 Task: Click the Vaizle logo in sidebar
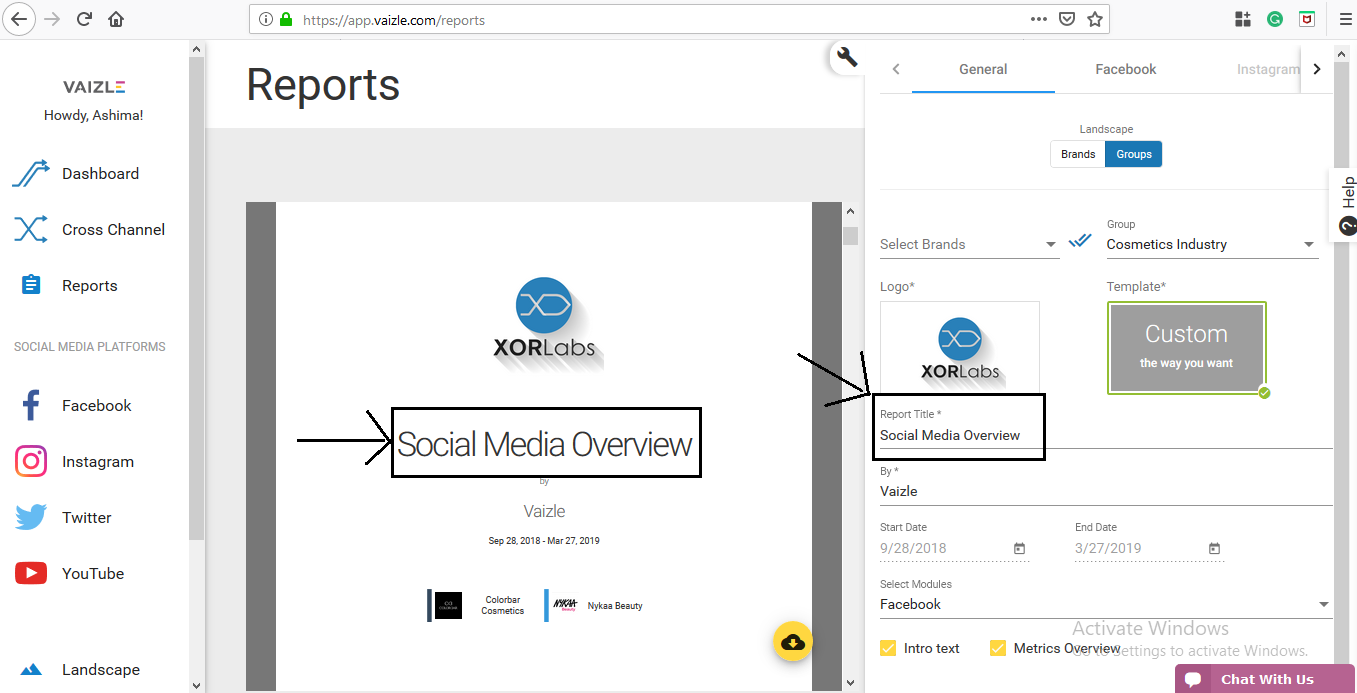tap(94, 87)
